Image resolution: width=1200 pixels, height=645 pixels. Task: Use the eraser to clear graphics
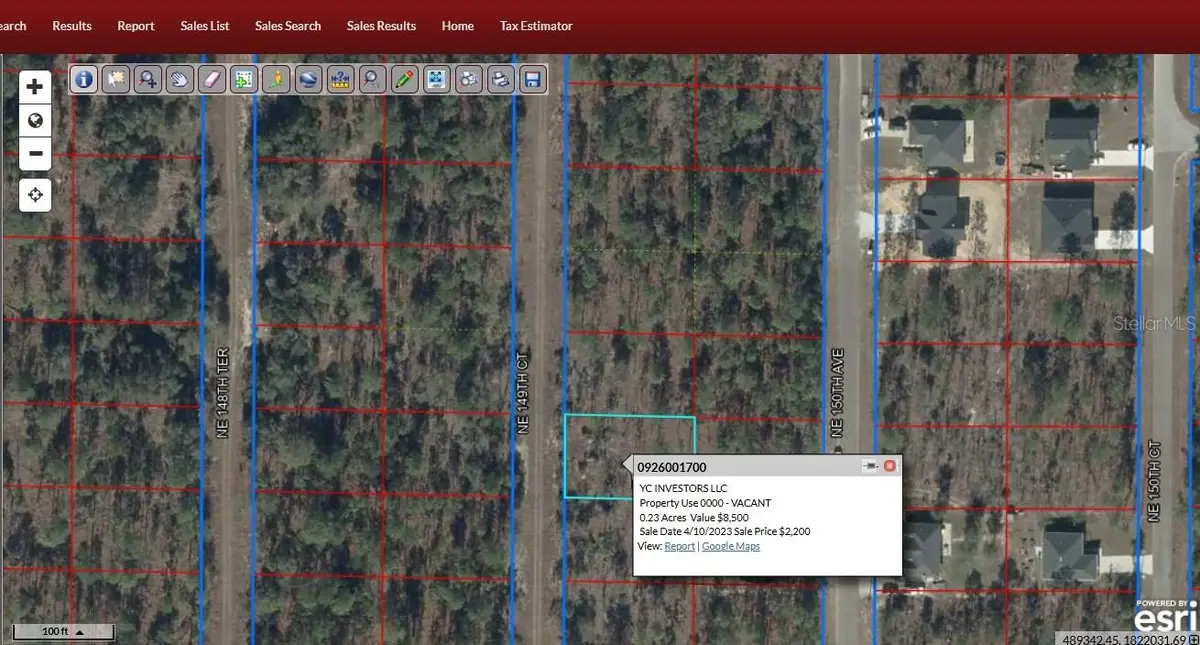(211, 79)
